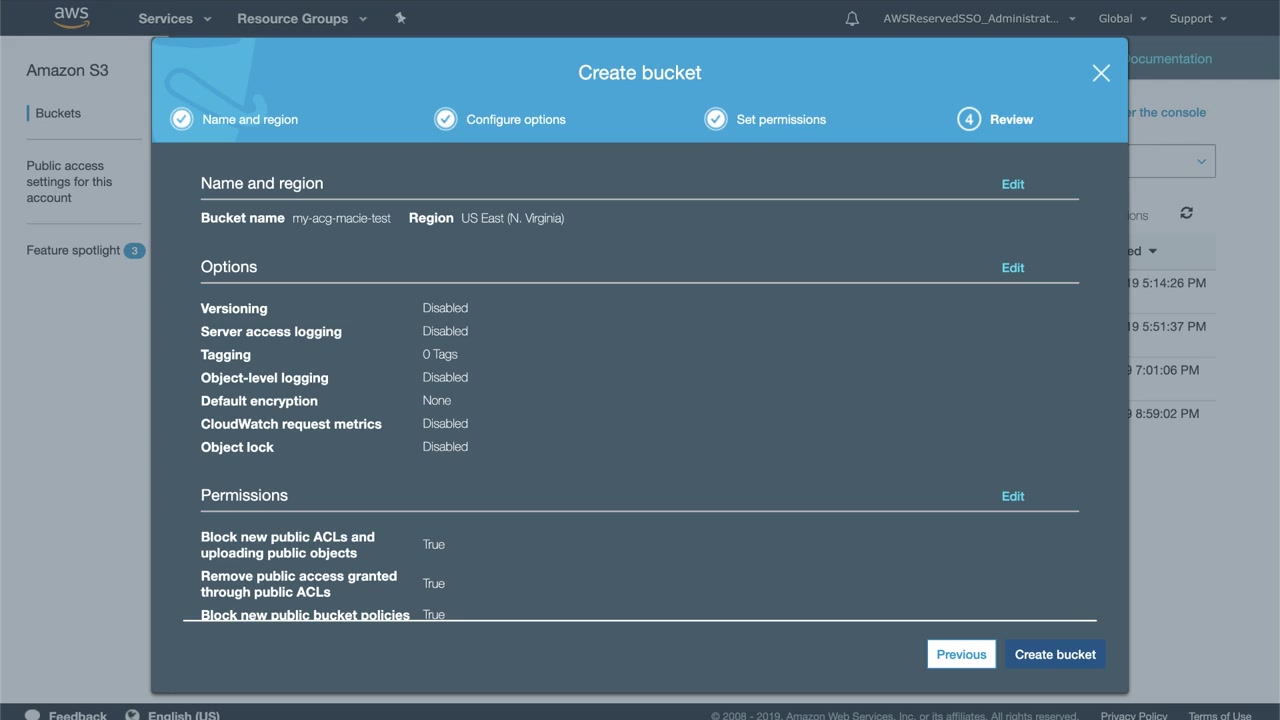Click the Feedback speech bubble icon
Image resolution: width=1280 pixels, height=720 pixels.
coord(33,716)
